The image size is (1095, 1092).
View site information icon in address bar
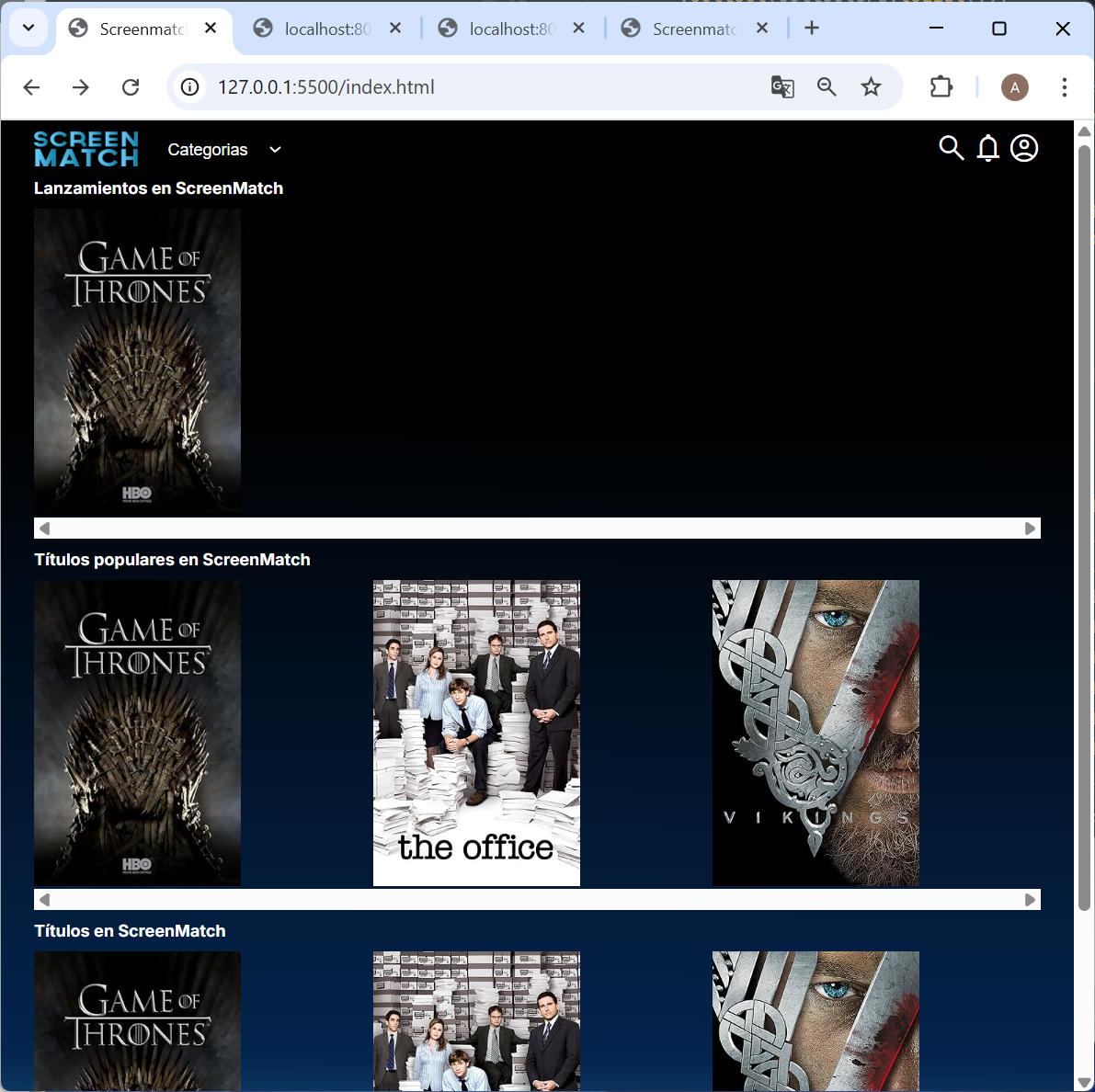[190, 87]
